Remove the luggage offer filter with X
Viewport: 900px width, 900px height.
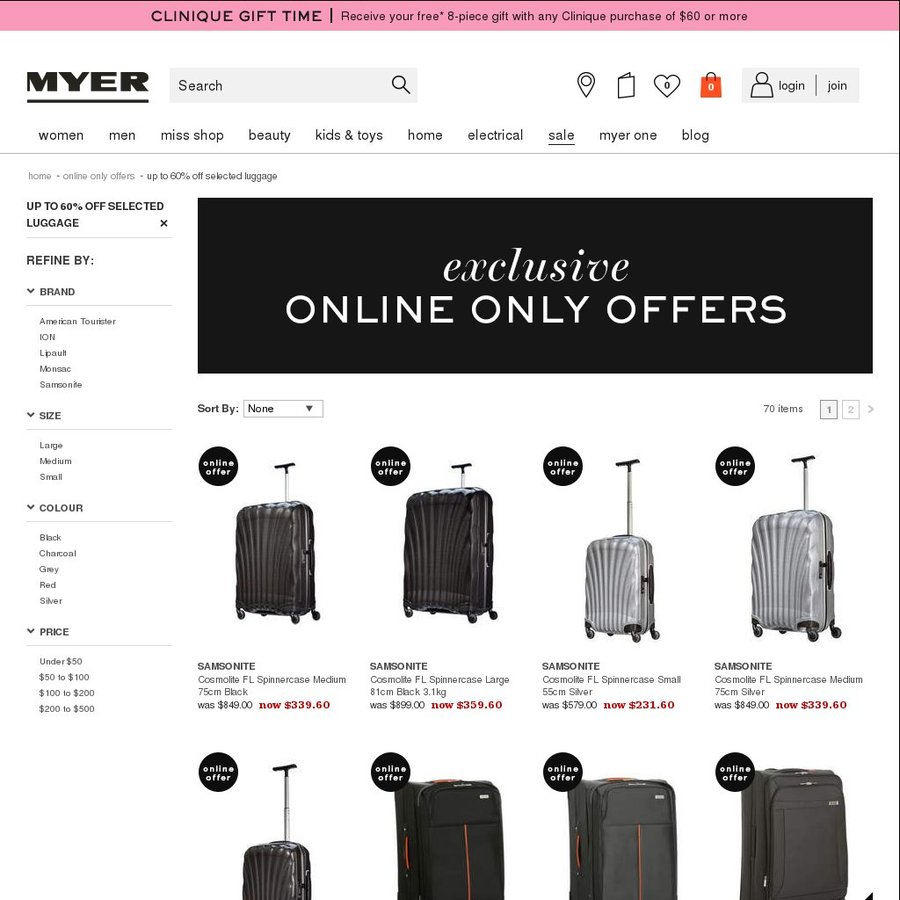[x=164, y=223]
